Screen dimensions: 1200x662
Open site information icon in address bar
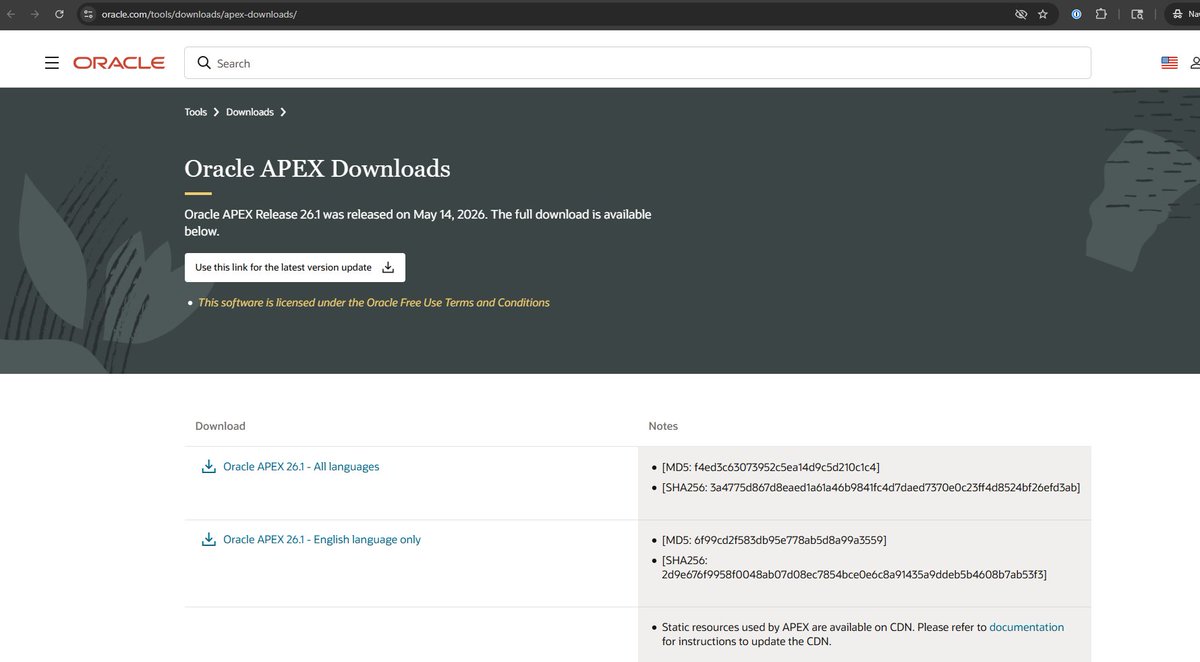pos(88,14)
